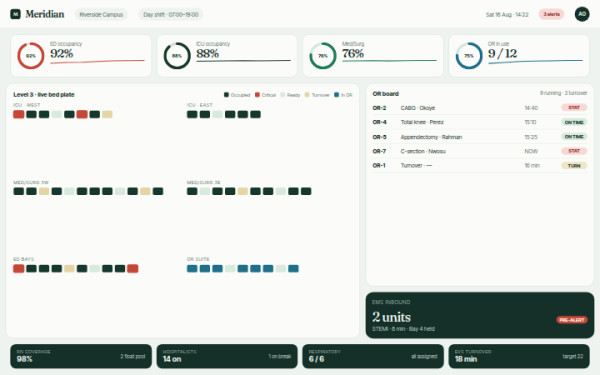
Task: Click the Ready bed tile in ED Bays
Action: (x=95, y=269)
